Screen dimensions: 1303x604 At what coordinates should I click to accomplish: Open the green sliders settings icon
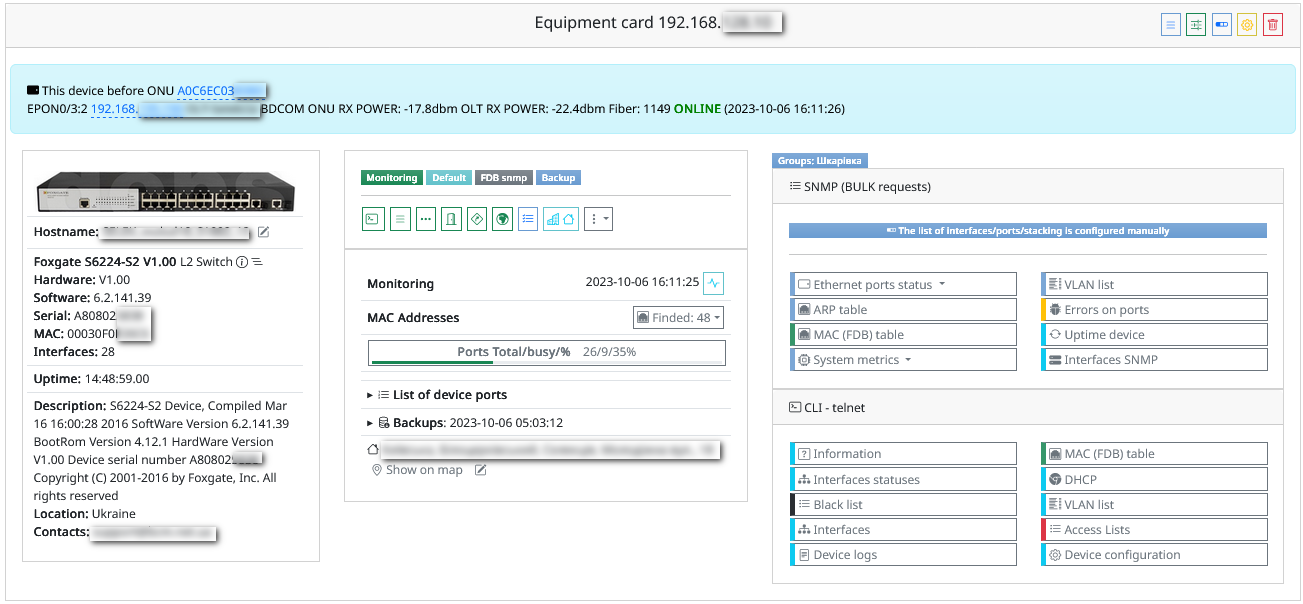tap(1196, 26)
